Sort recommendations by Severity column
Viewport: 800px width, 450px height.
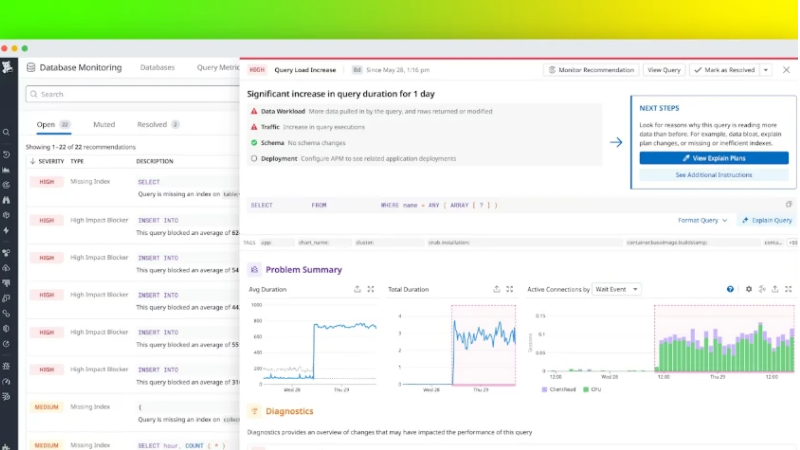pyautogui.click(x=47, y=161)
